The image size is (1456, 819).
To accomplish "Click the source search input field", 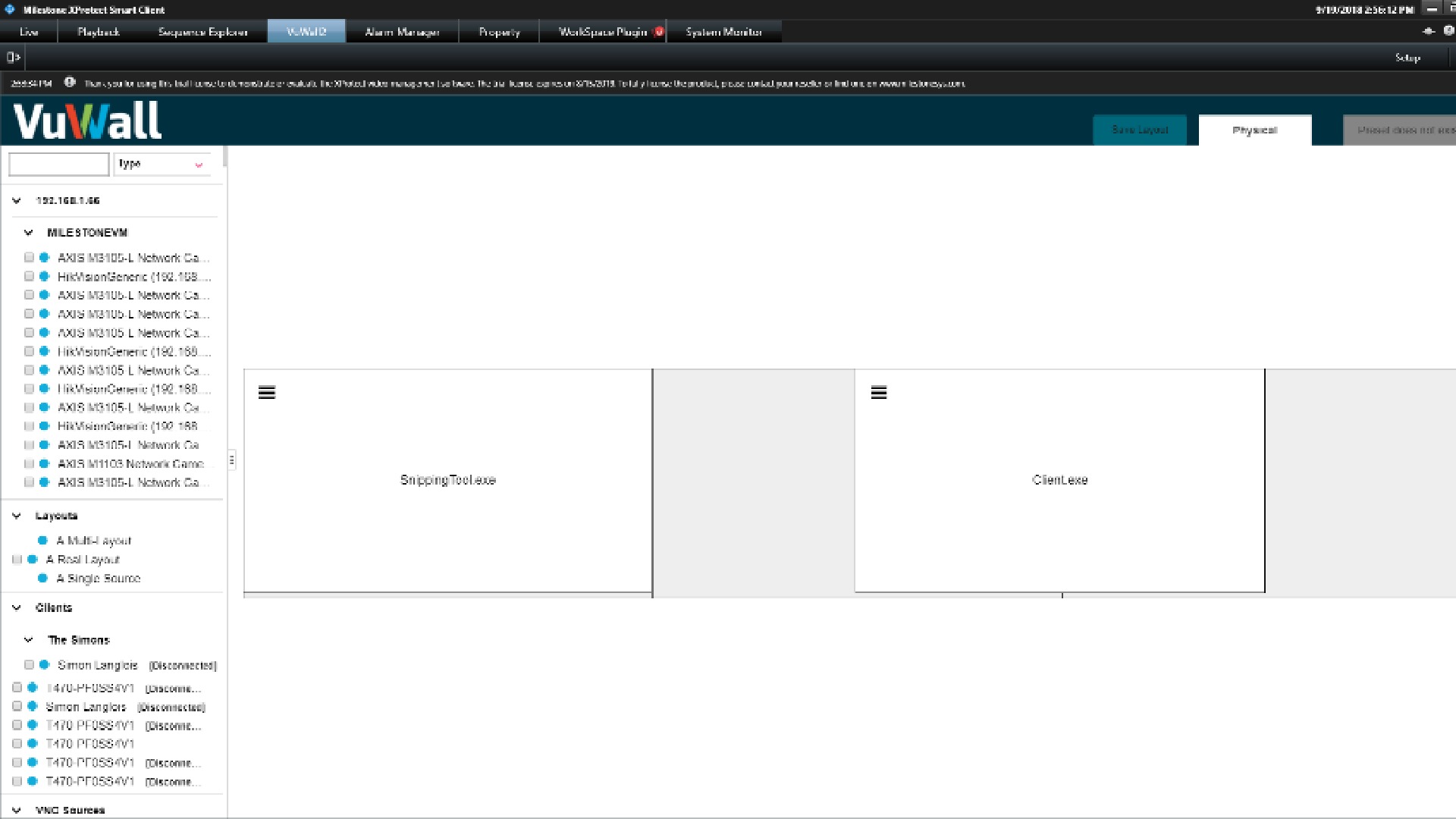I will [59, 164].
